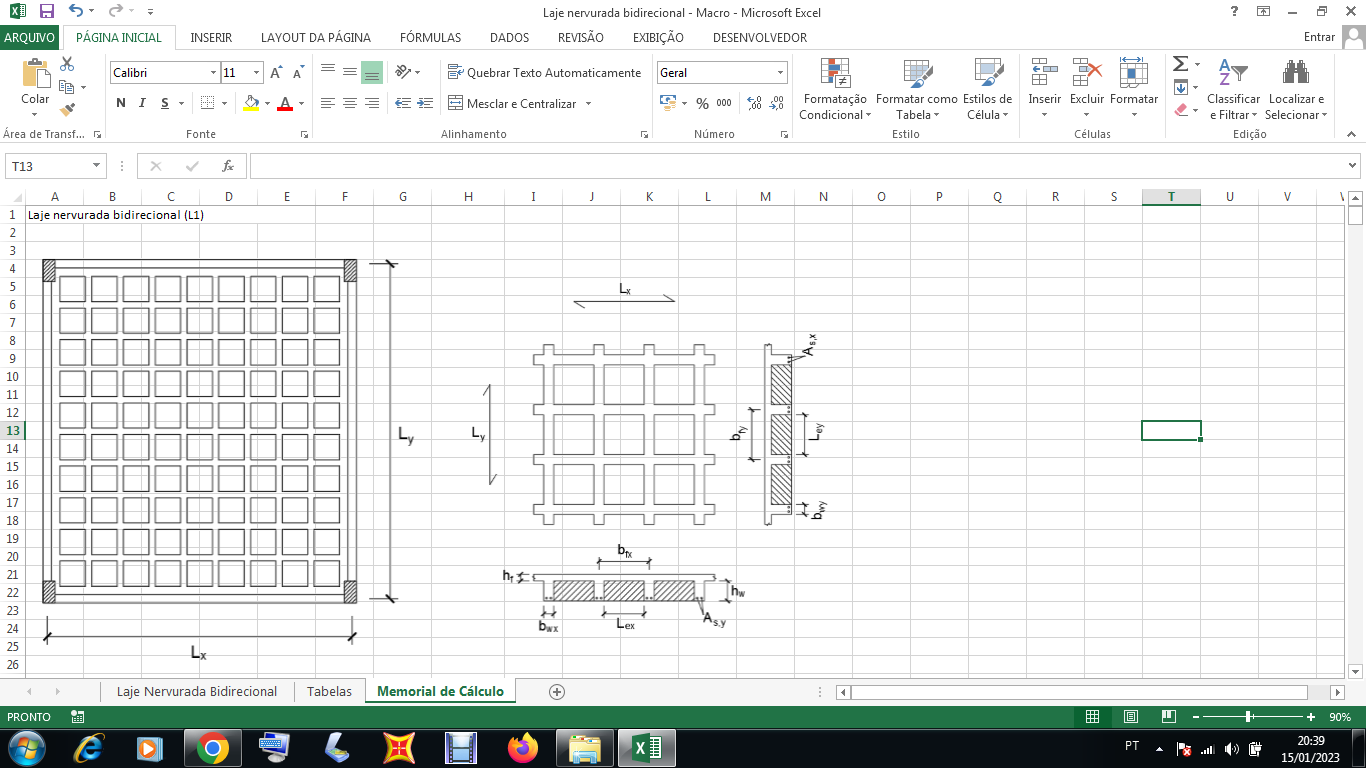This screenshot has width=1366, height=768.
Task: Open Internet Explorer from the taskbar
Action: click(90, 748)
